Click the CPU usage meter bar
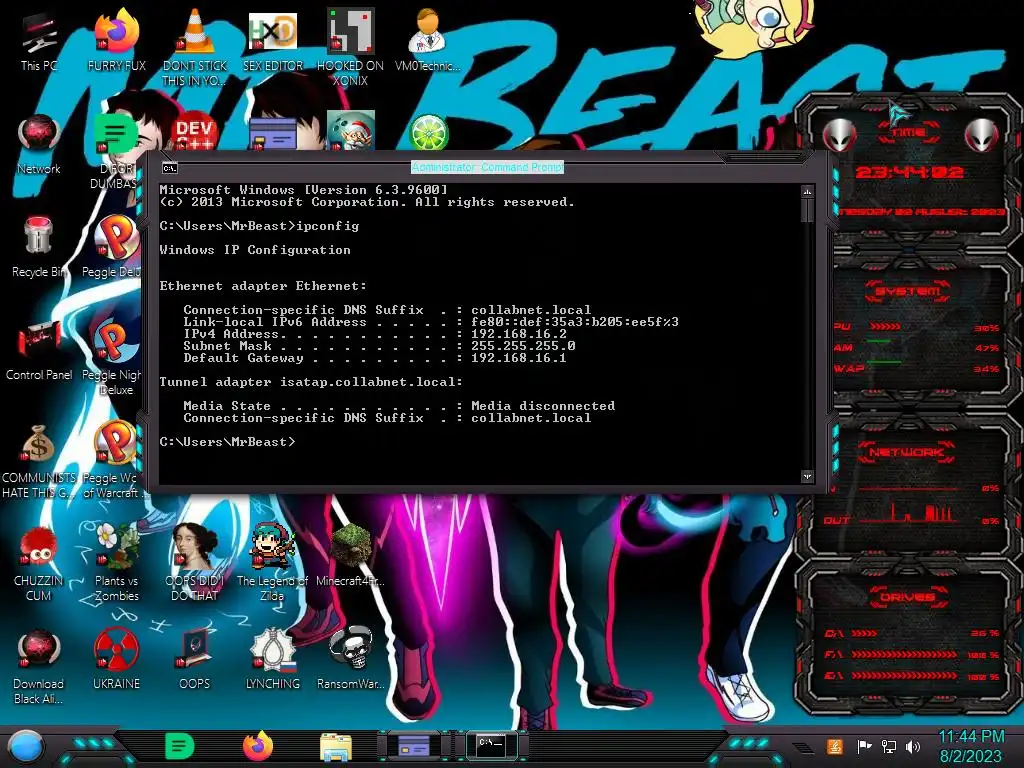Image resolution: width=1024 pixels, height=768 pixels. (886, 327)
